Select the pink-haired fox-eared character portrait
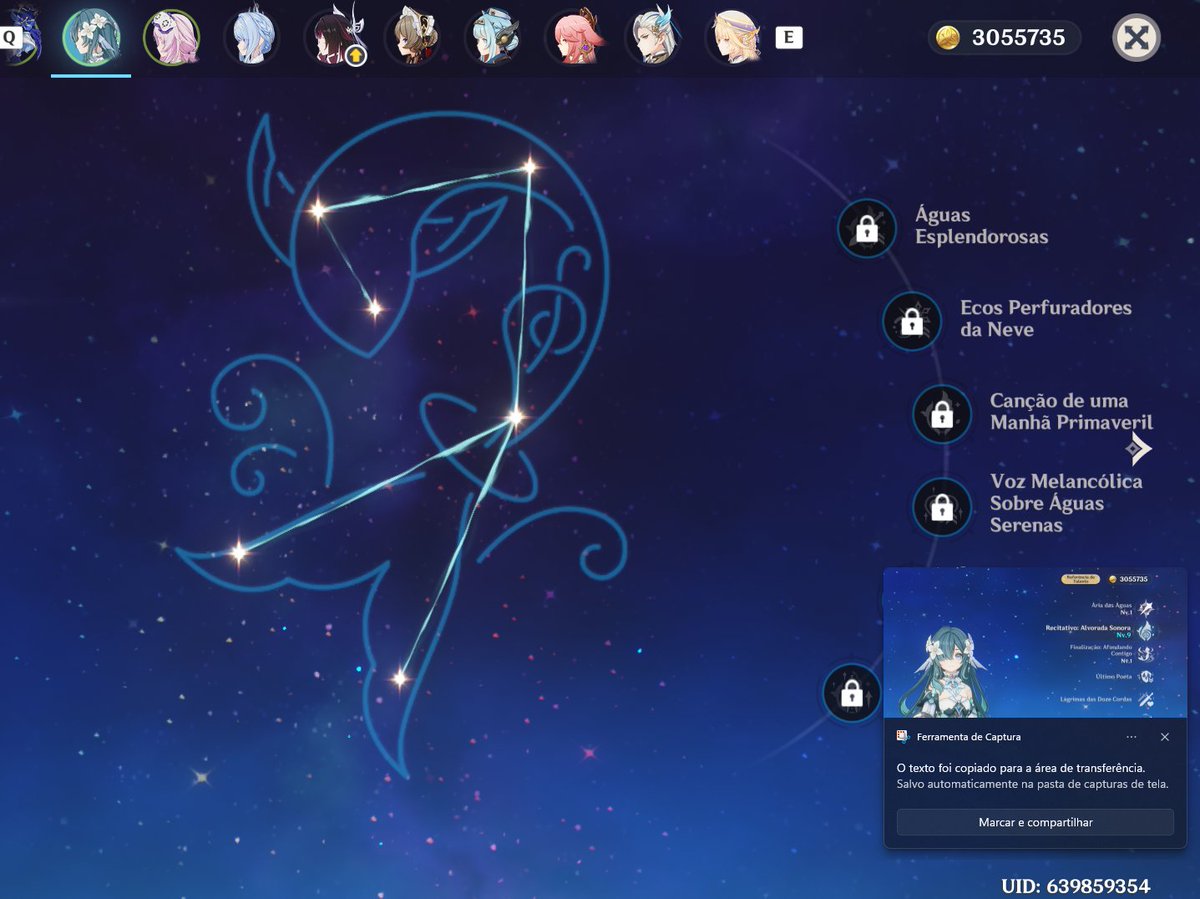This screenshot has height=899, width=1200. [x=573, y=38]
